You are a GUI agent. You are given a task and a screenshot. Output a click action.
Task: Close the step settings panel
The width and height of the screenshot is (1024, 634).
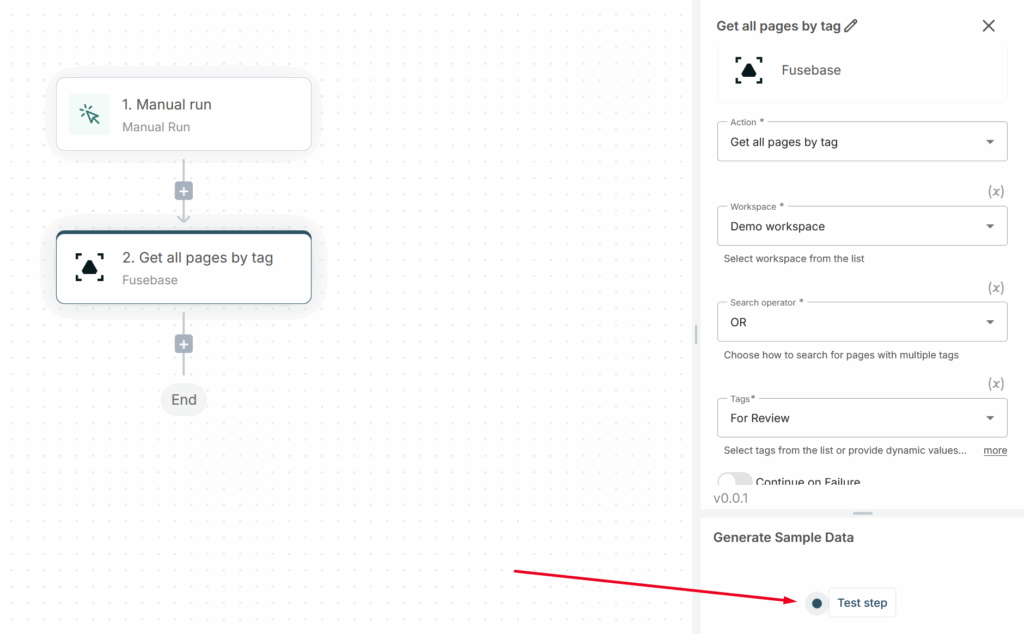point(988,26)
